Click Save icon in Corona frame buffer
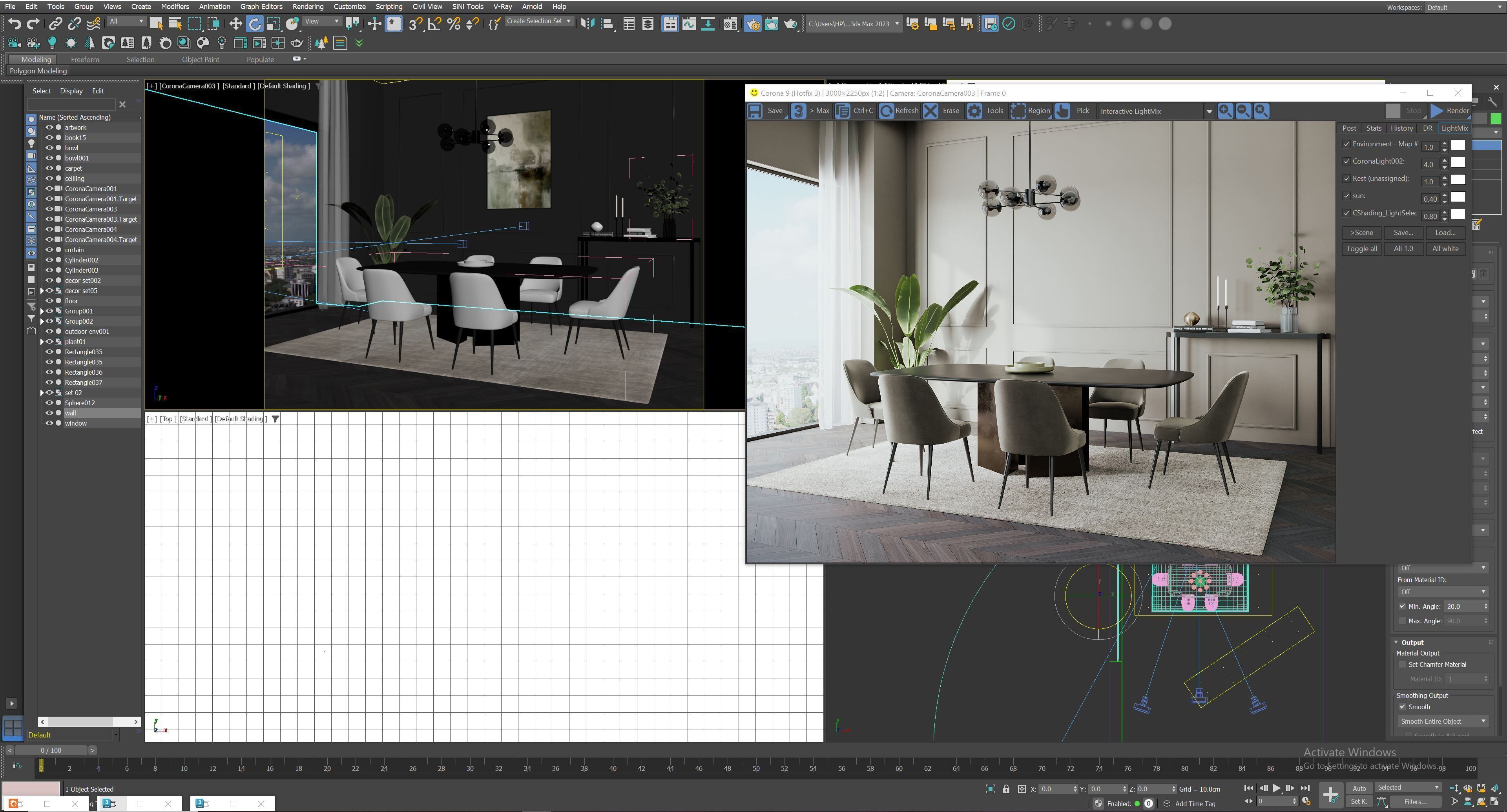The height and width of the screenshot is (812, 1507). tap(755, 111)
